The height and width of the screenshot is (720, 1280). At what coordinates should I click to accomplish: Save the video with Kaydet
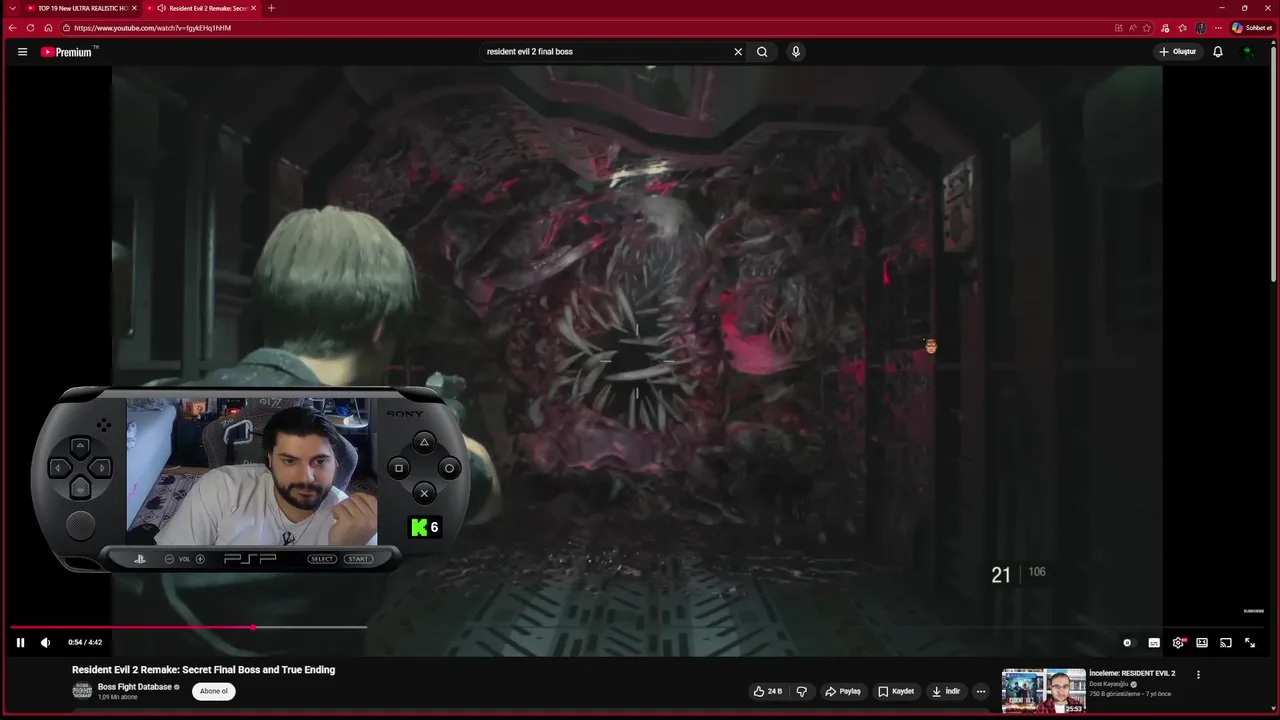pyautogui.click(x=896, y=691)
